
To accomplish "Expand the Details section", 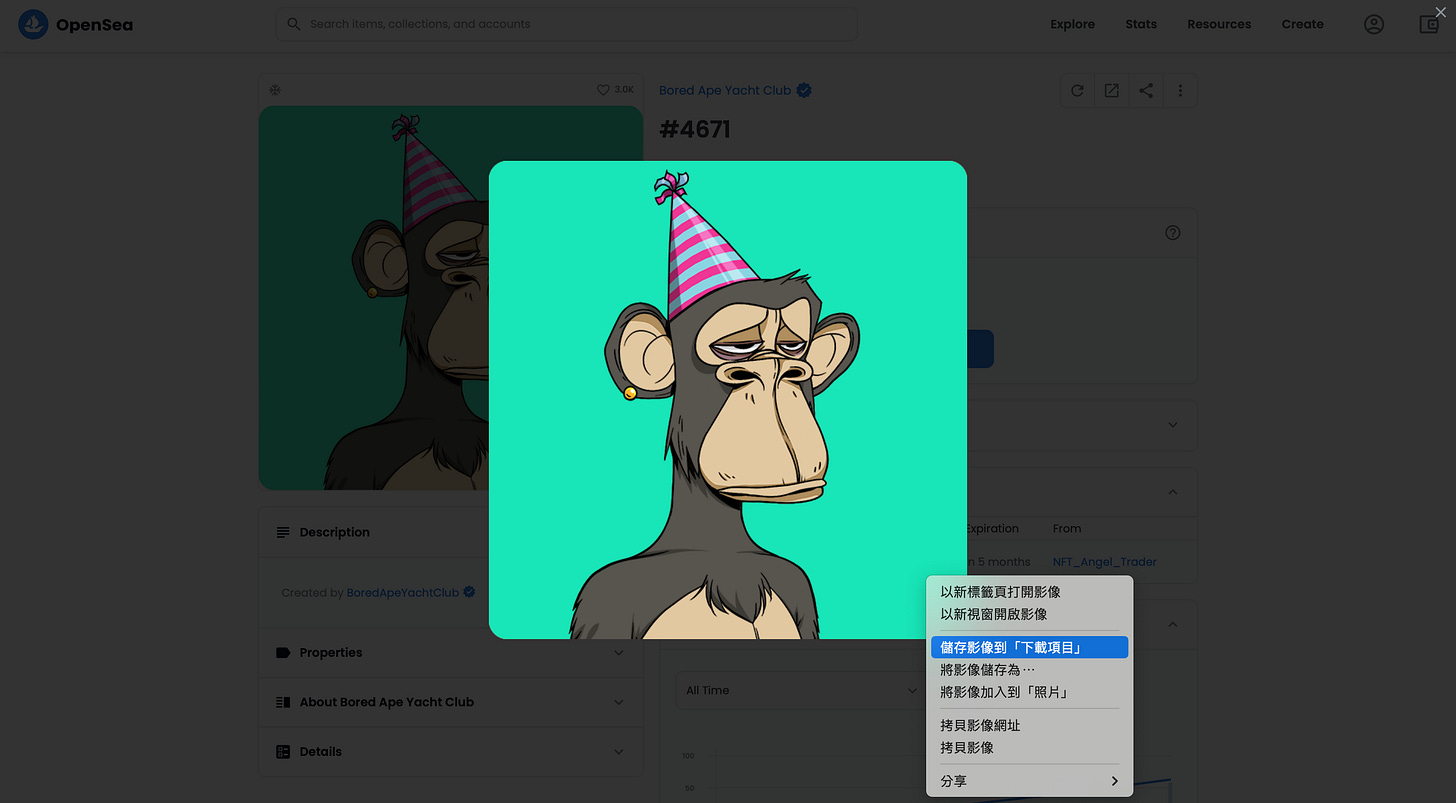I will tap(450, 752).
